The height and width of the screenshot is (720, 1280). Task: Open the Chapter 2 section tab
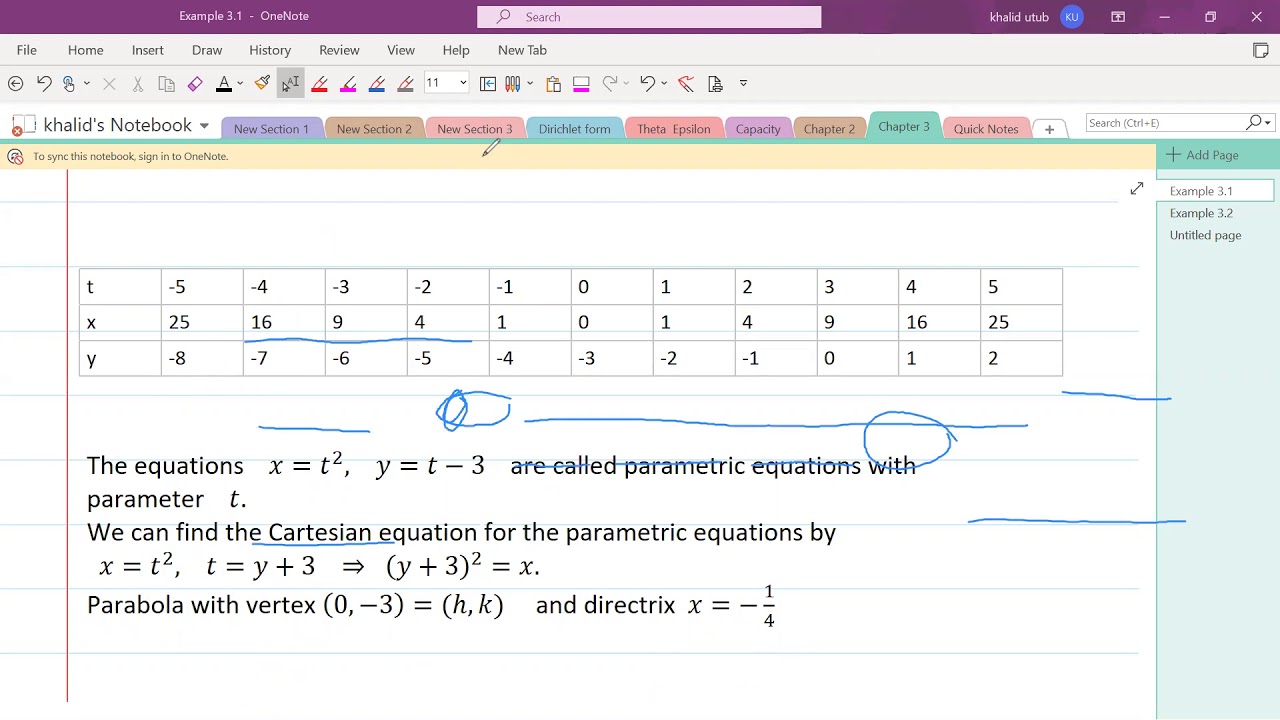coord(829,129)
